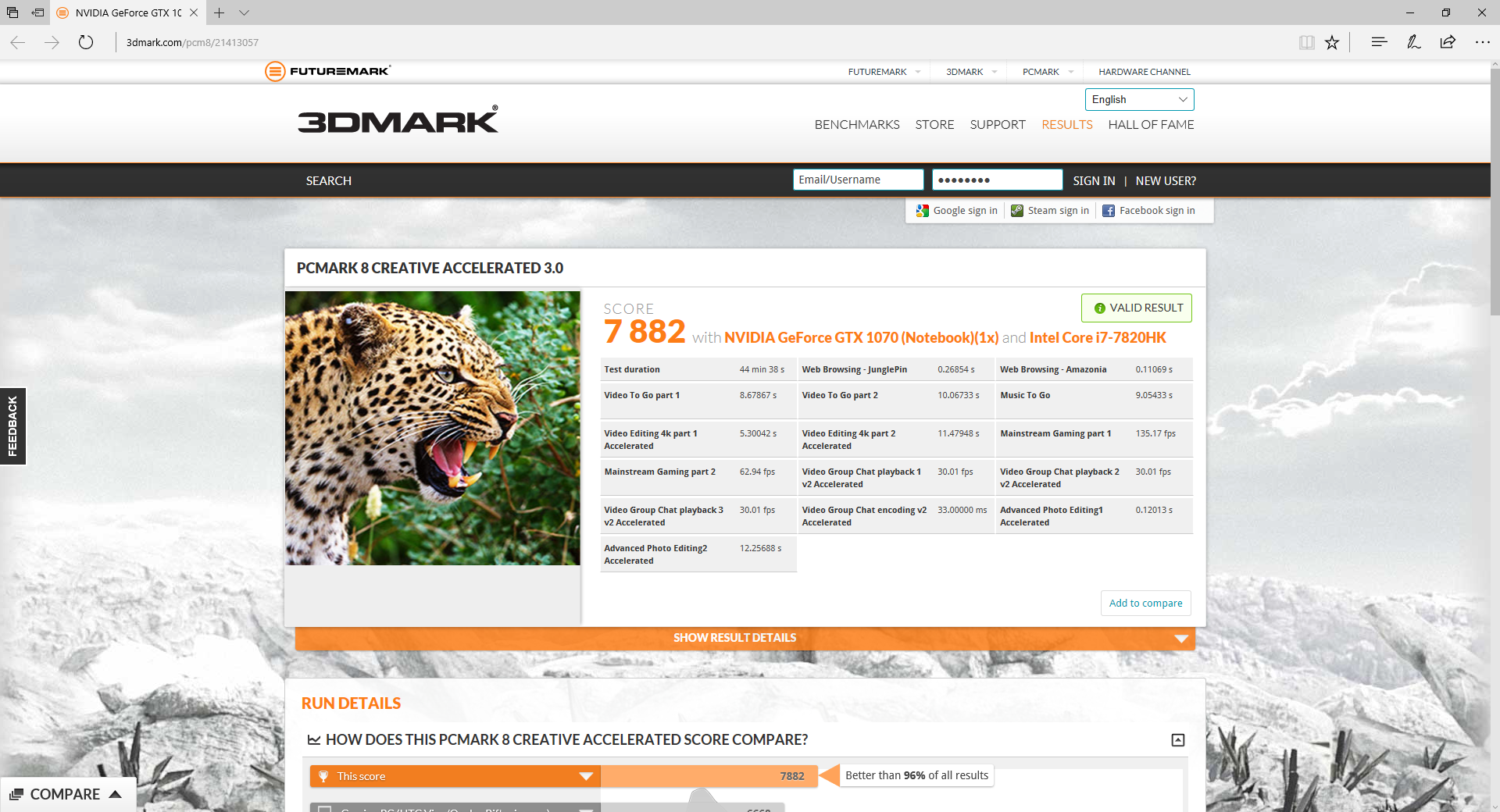The image size is (1500, 812).
Task: Expand Show Result Details bar
Action: pos(745,638)
